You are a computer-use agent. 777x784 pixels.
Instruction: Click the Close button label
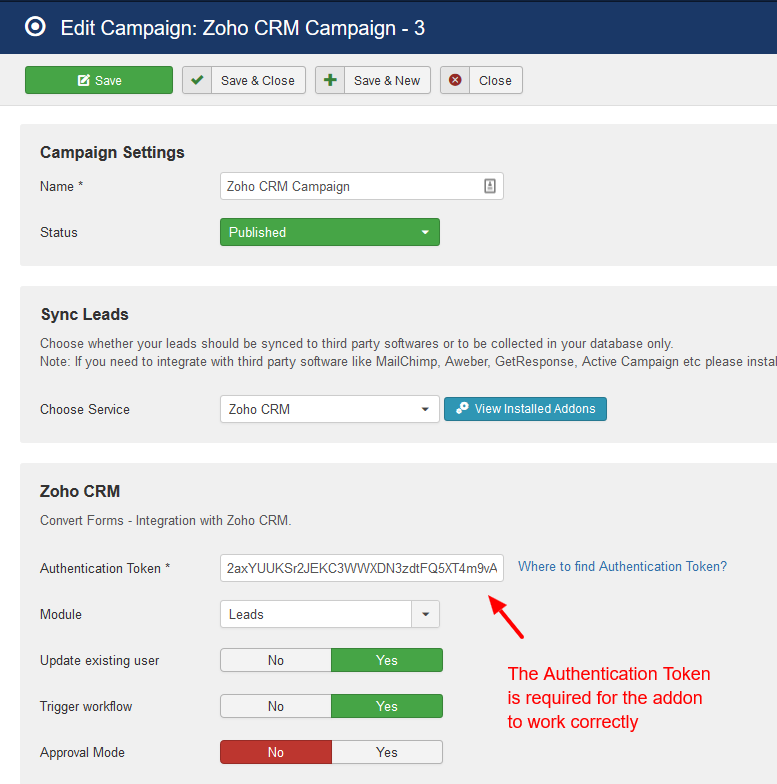tap(496, 80)
